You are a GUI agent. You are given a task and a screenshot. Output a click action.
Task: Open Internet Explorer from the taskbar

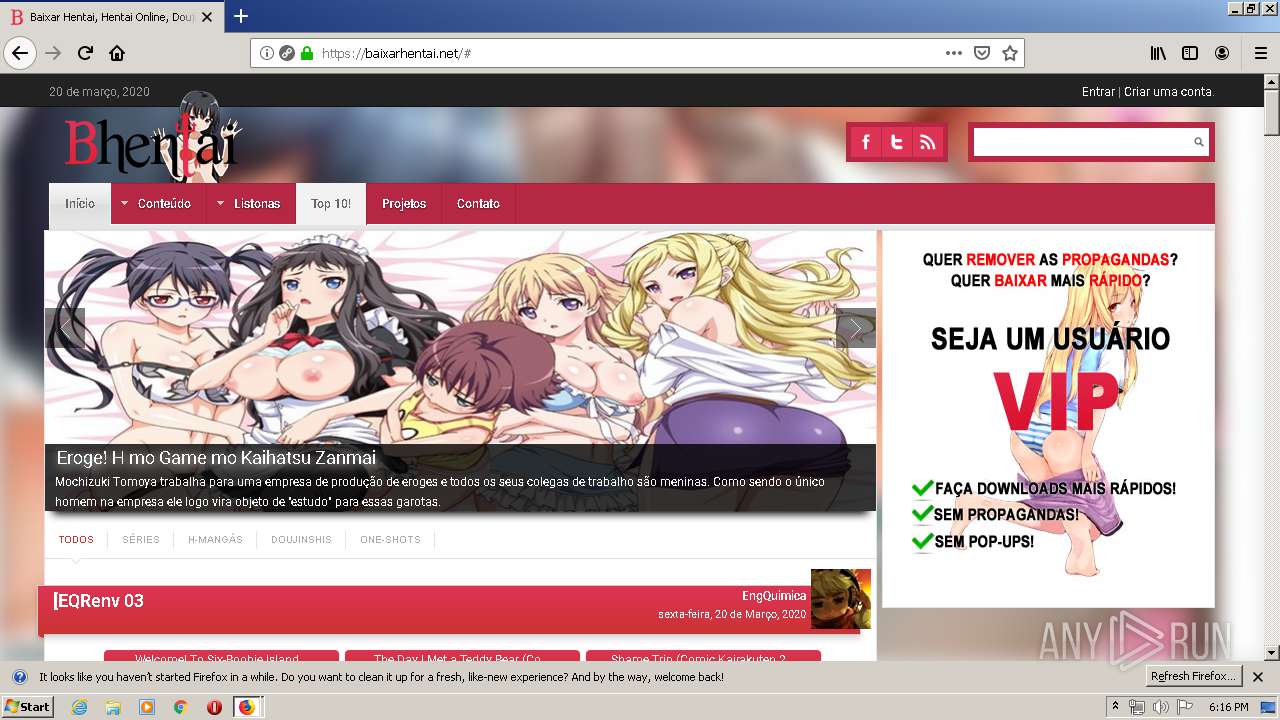pyautogui.click(x=79, y=707)
